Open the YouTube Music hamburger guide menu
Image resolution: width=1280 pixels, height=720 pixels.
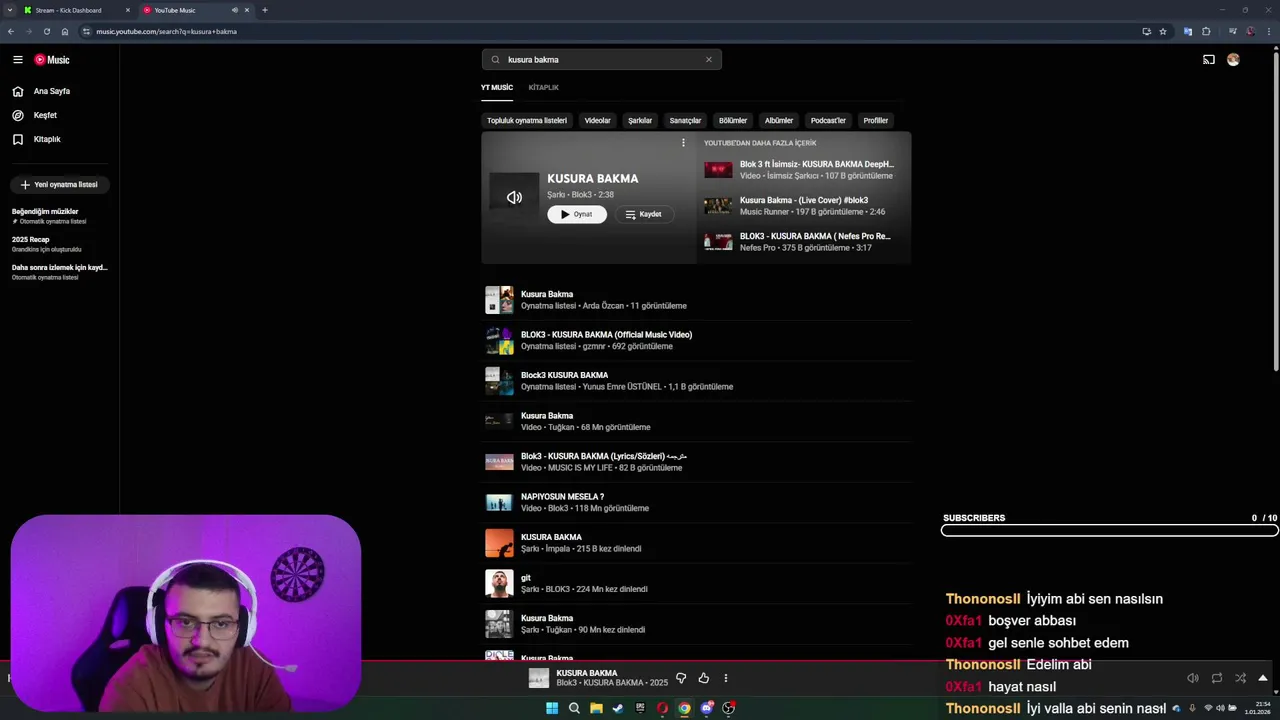tap(17, 60)
